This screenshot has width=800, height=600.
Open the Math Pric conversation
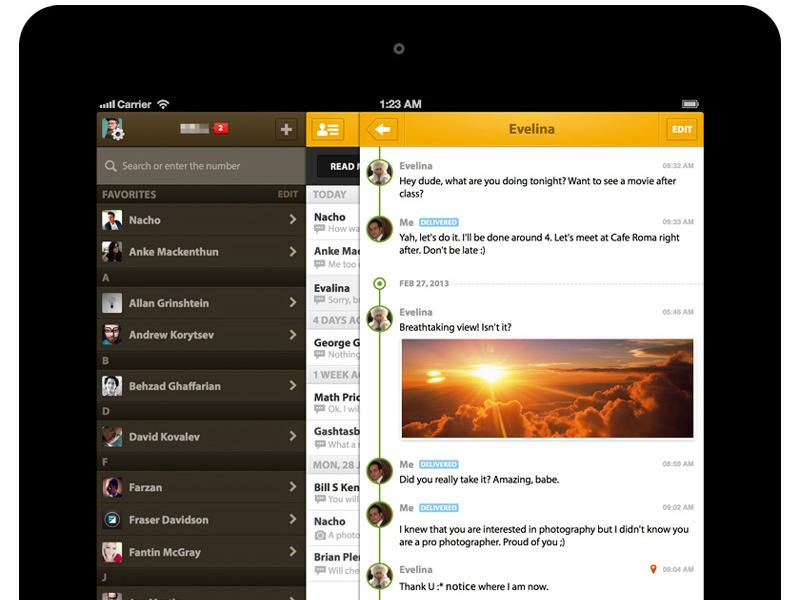click(333, 402)
